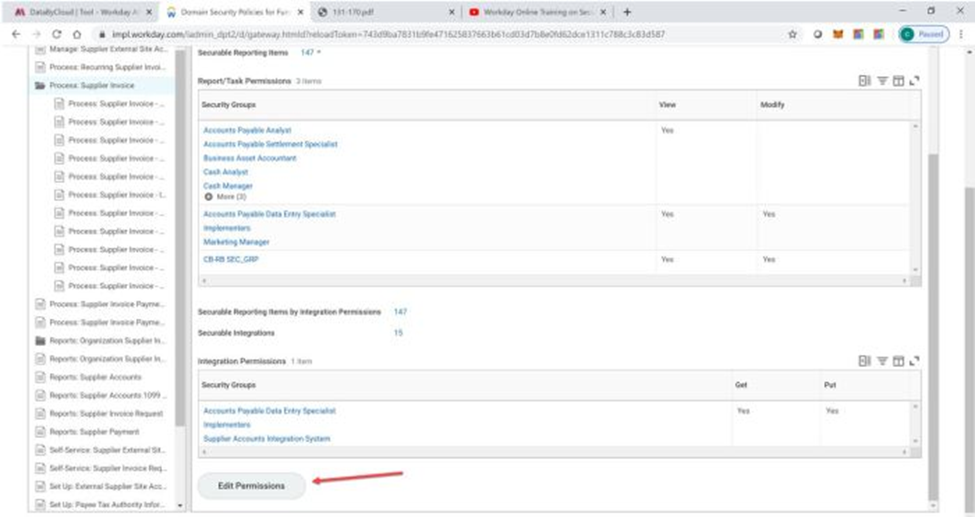Image resolution: width=975 pixels, height=517 pixels.
Task: Change column layout of Integration Permissions table
Action: pyautogui.click(x=897, y=360)
